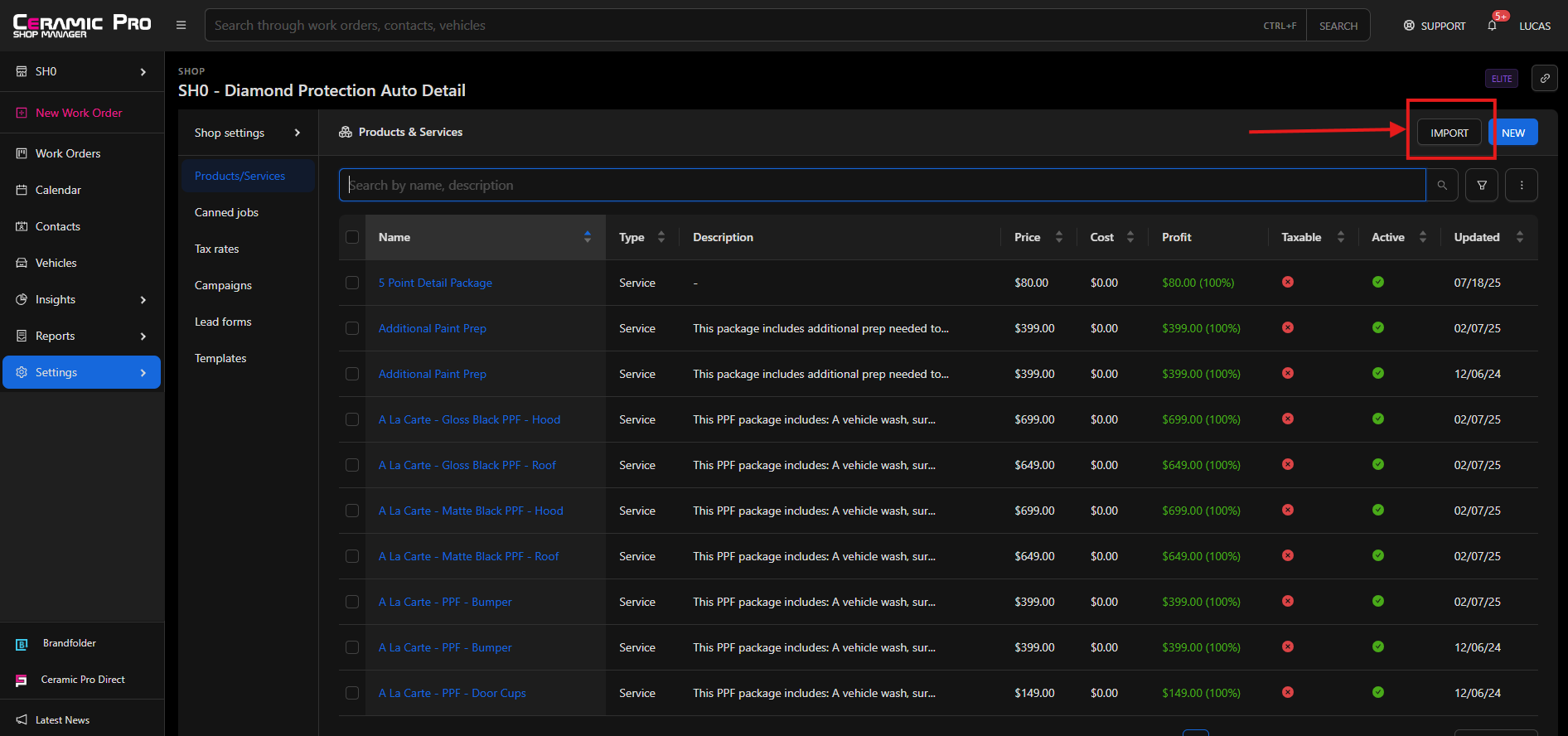Open the Additional Paint Prep link dated 02/07/25

[x=432, y=328]
